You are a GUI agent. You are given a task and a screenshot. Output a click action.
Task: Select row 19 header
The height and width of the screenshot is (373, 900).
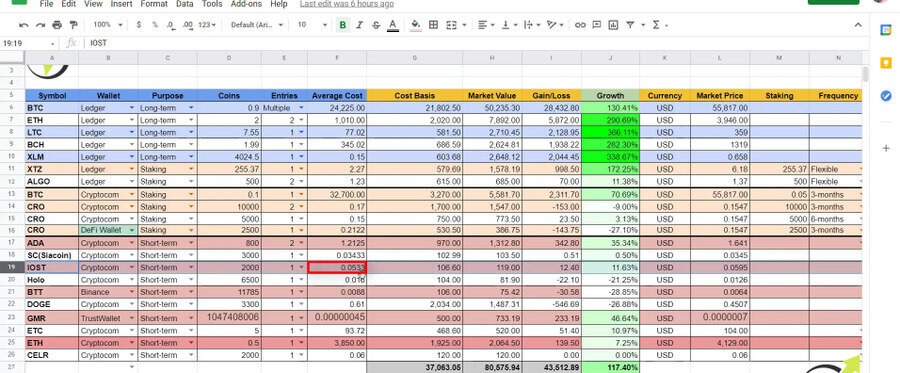click(x=12, y=267)
